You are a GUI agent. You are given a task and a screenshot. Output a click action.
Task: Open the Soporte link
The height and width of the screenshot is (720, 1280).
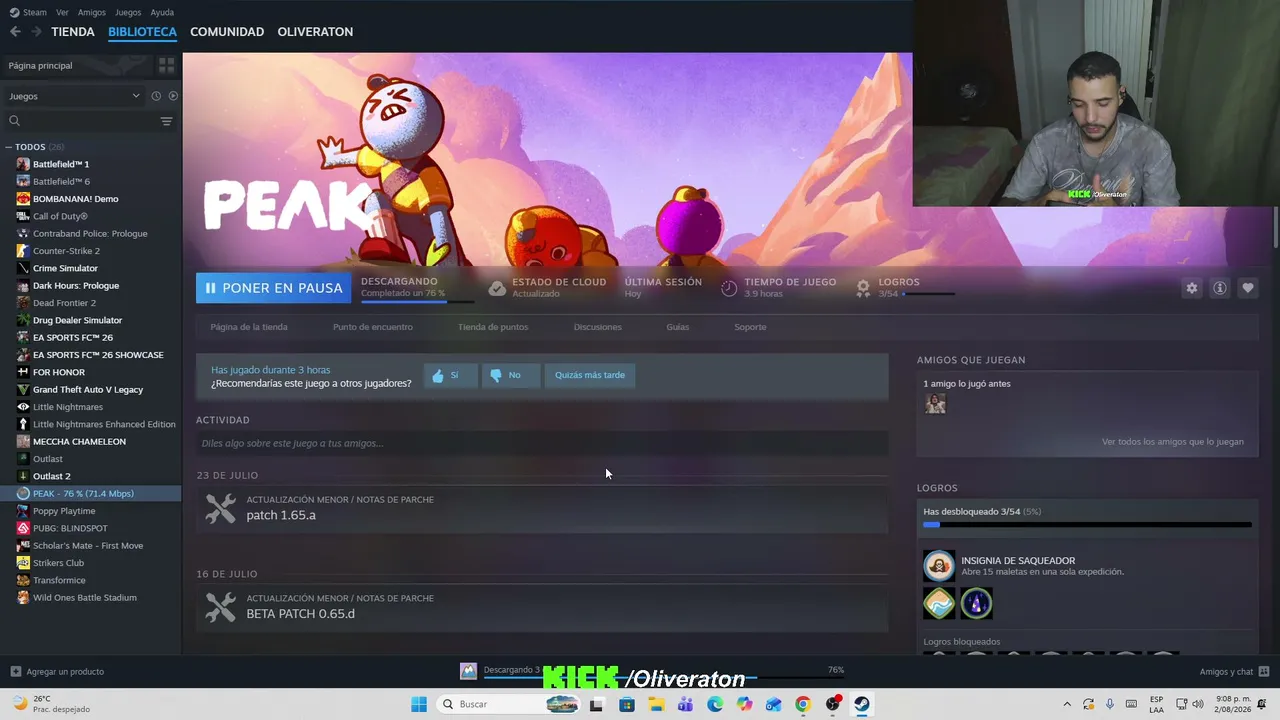[x=750, y=327]
